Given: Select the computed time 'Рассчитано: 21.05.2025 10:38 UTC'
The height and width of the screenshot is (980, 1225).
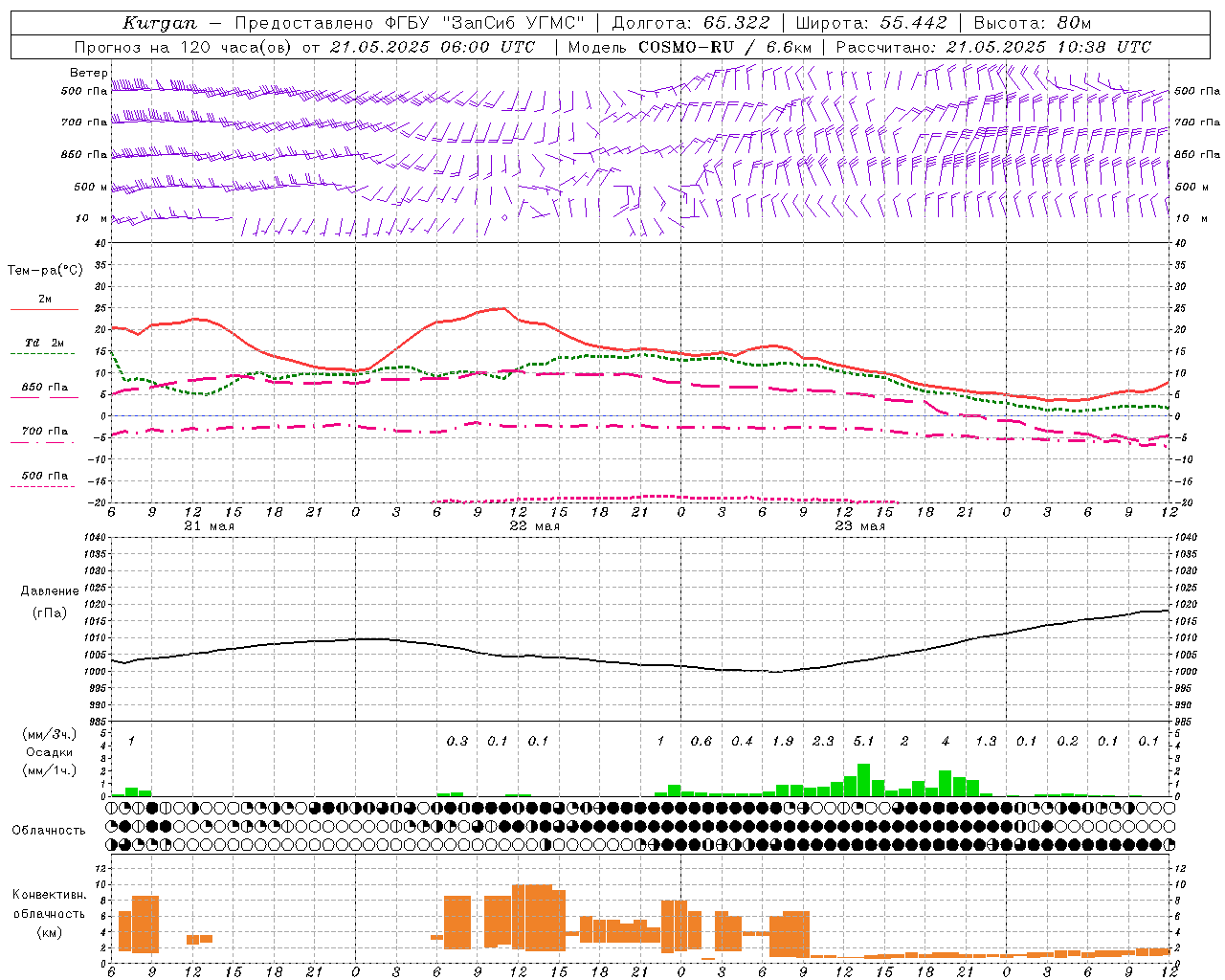Looking at the screenshot, I should pyautogui.click(x=993, y=47).
